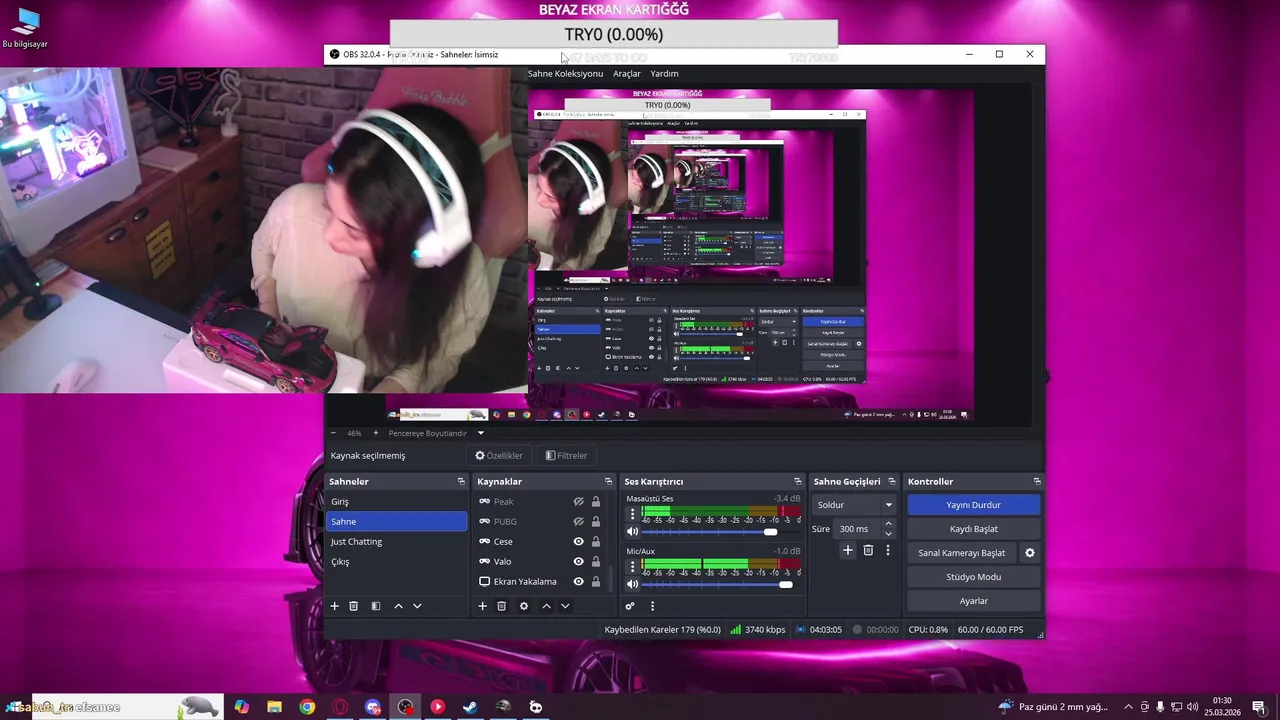
Task: Toggle lock on Peak source
Action: (x=596, y=502)
